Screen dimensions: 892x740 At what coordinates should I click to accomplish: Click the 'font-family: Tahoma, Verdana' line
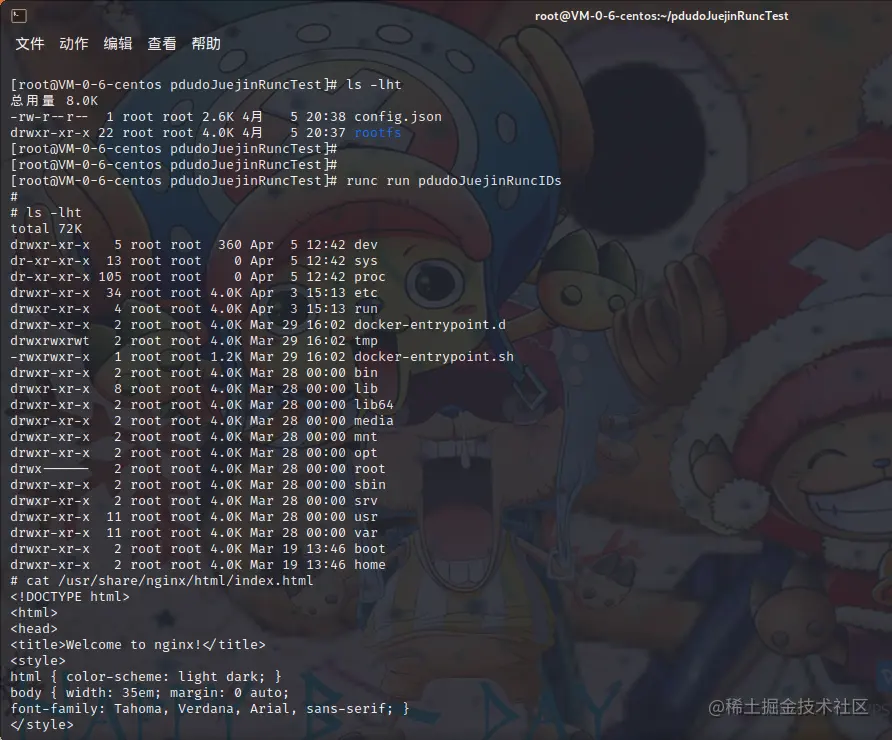tap(209, 708)
